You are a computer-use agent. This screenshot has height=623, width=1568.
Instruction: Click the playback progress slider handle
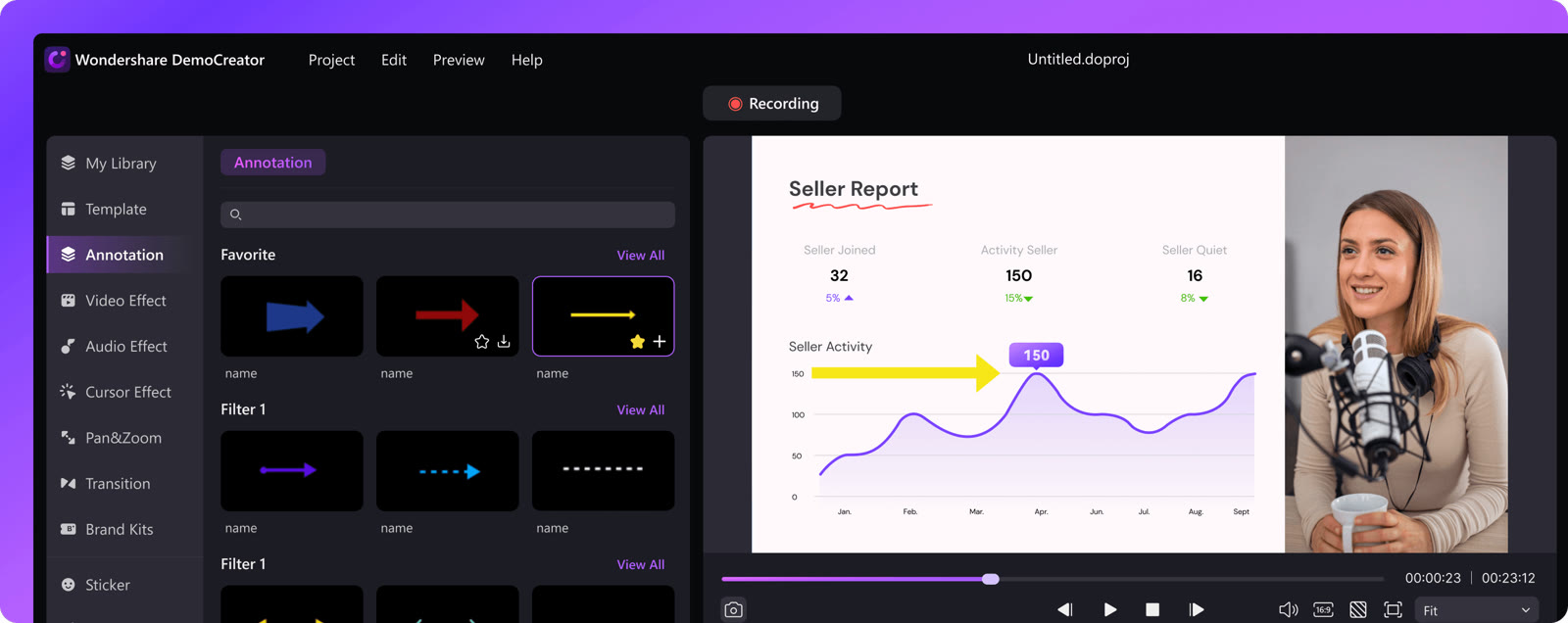(x=991, y=579)
